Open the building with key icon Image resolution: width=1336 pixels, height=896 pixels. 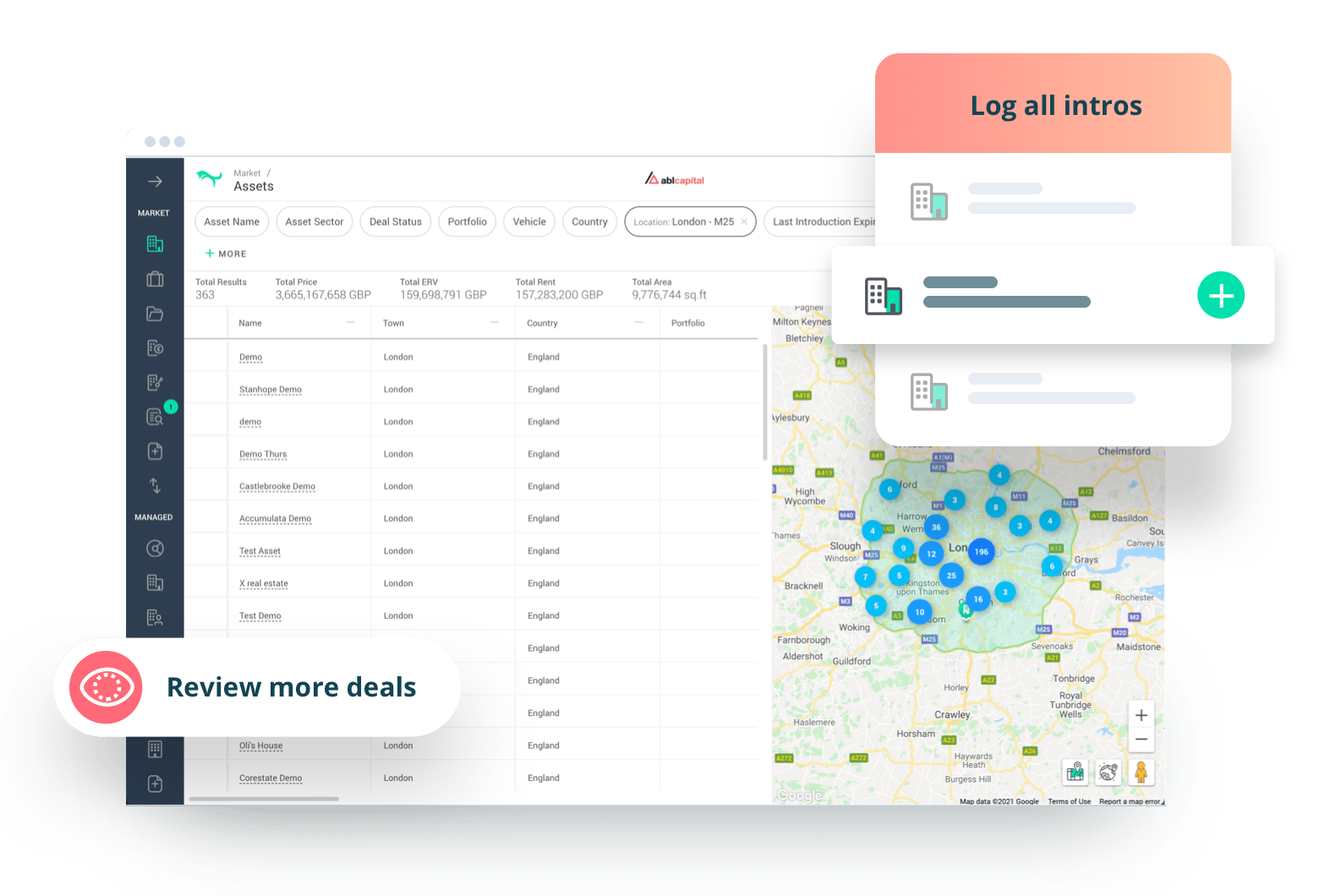tap(155, 383)
